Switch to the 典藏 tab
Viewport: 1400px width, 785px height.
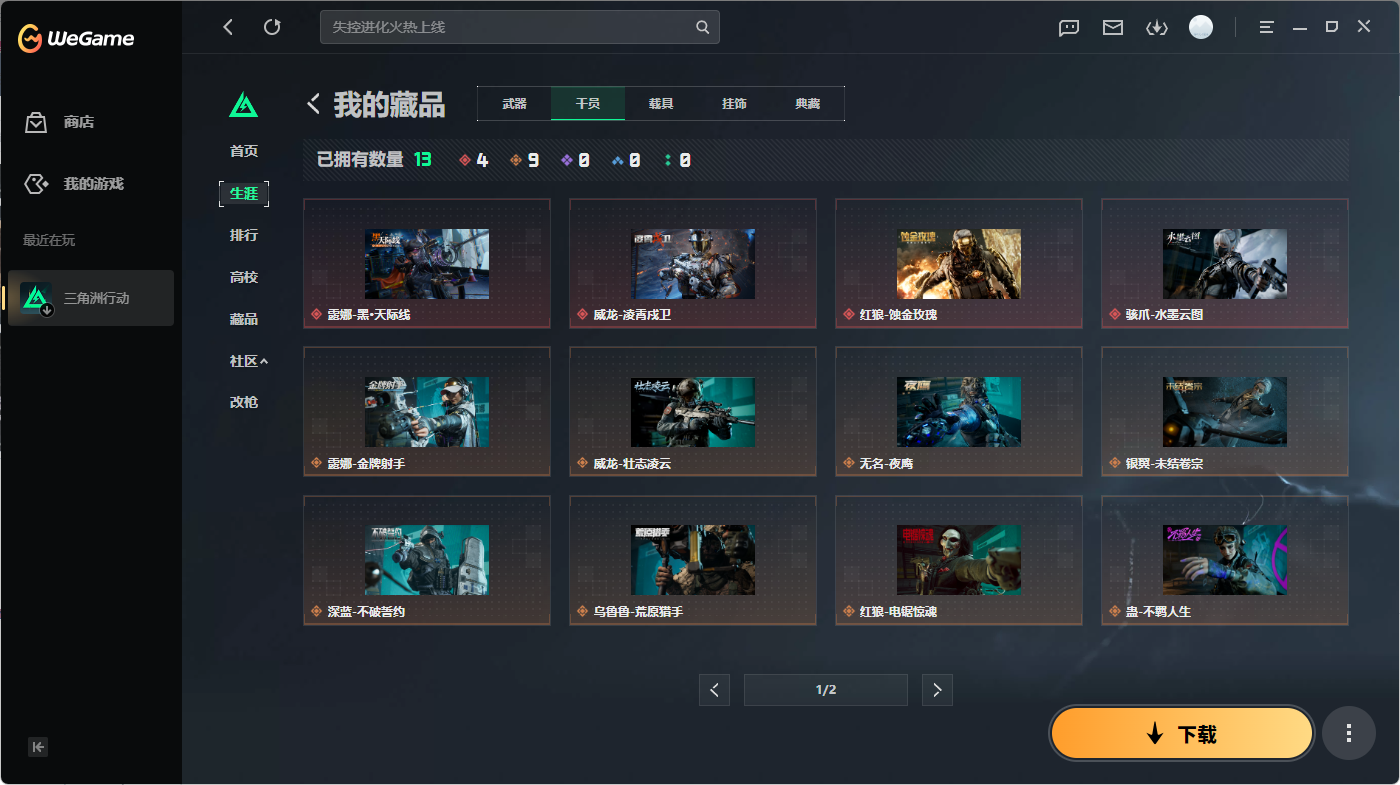click(x=808, y=104)
